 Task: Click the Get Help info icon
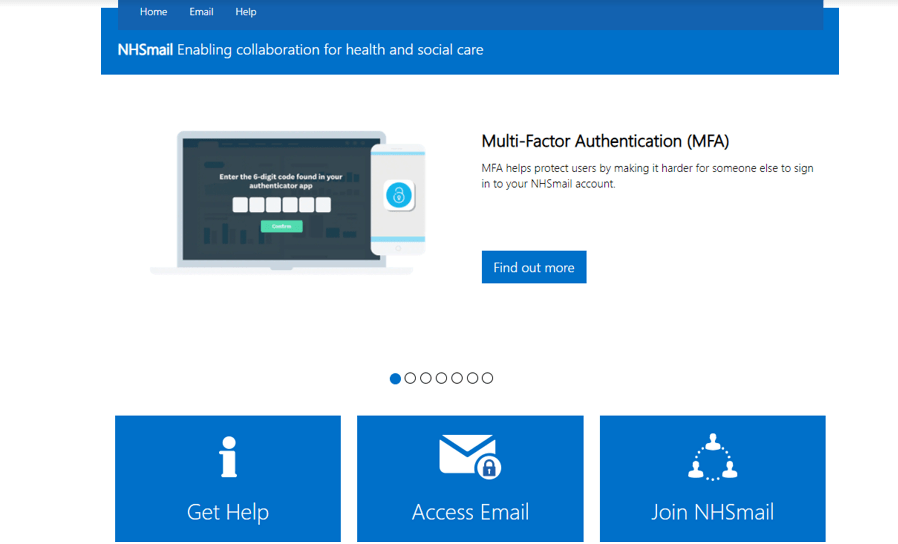(x=229, y=456)
